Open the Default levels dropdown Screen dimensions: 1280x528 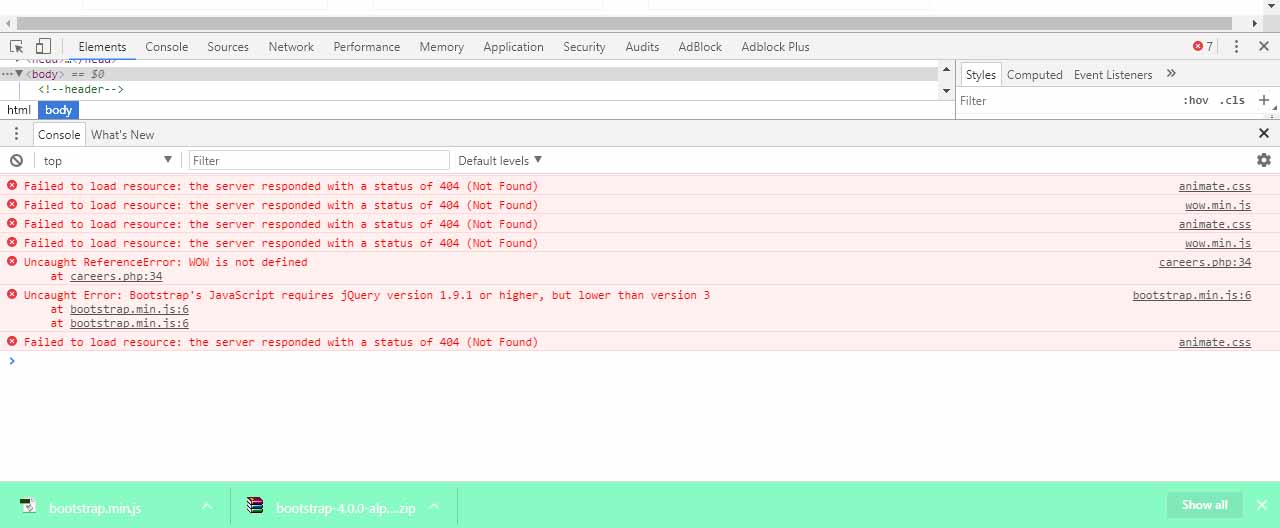coord(500,160)
